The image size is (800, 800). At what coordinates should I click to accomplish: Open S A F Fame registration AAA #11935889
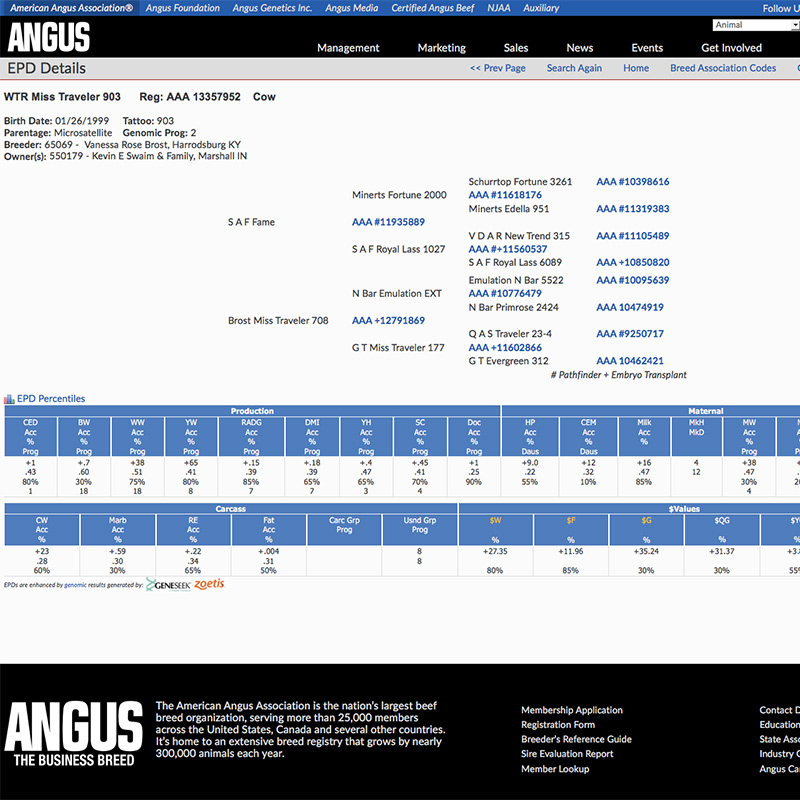click(388, 222)
